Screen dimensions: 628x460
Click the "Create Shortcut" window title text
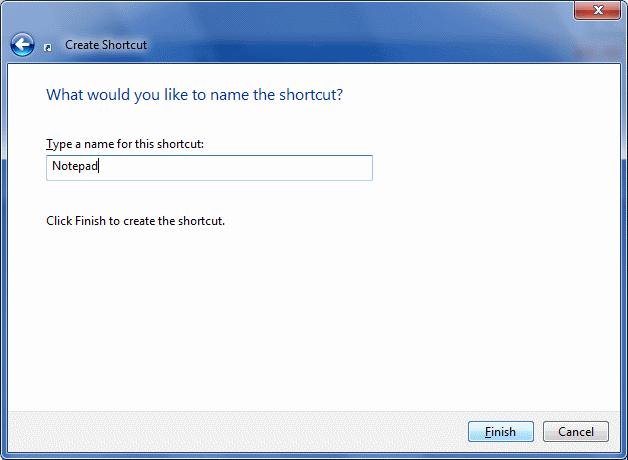(106, 45)
